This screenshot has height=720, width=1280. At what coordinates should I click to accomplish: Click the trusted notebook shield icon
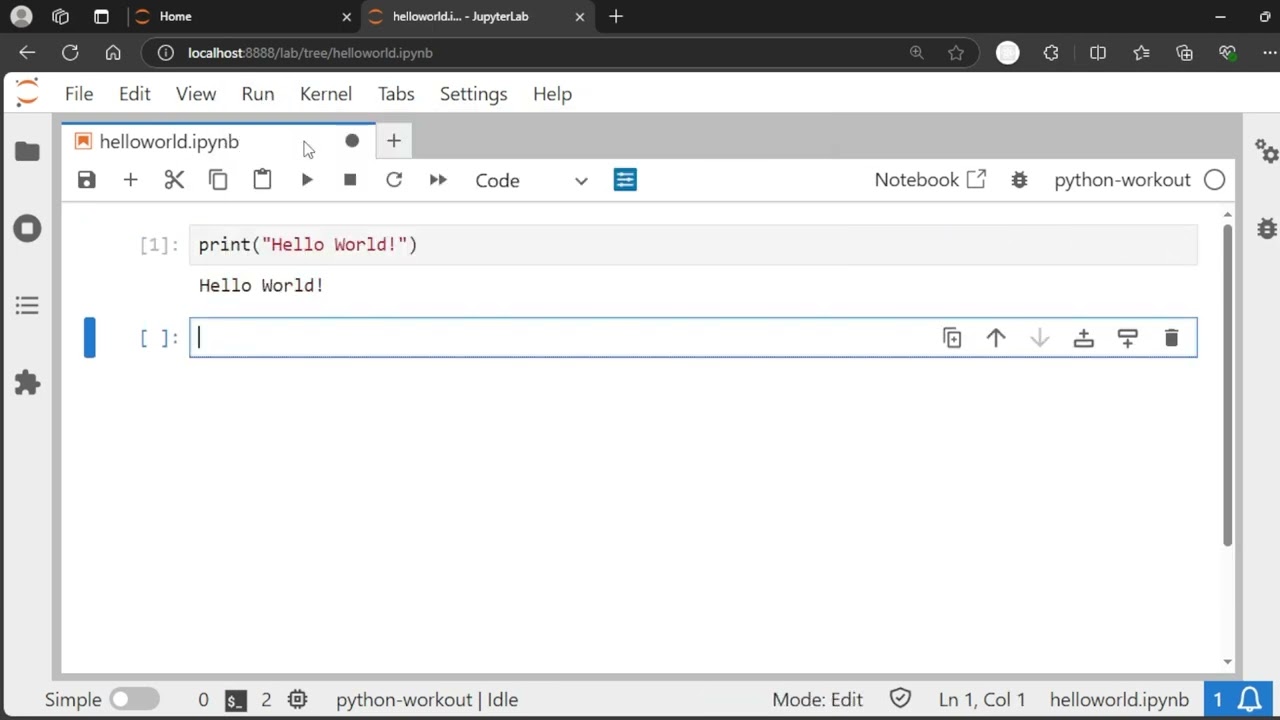click(x=900, y=699)
